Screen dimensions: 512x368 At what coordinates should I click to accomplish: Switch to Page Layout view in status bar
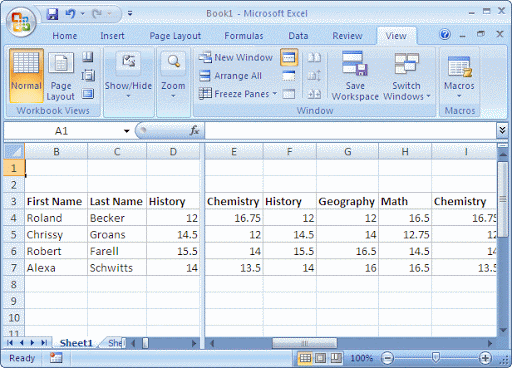320,358
